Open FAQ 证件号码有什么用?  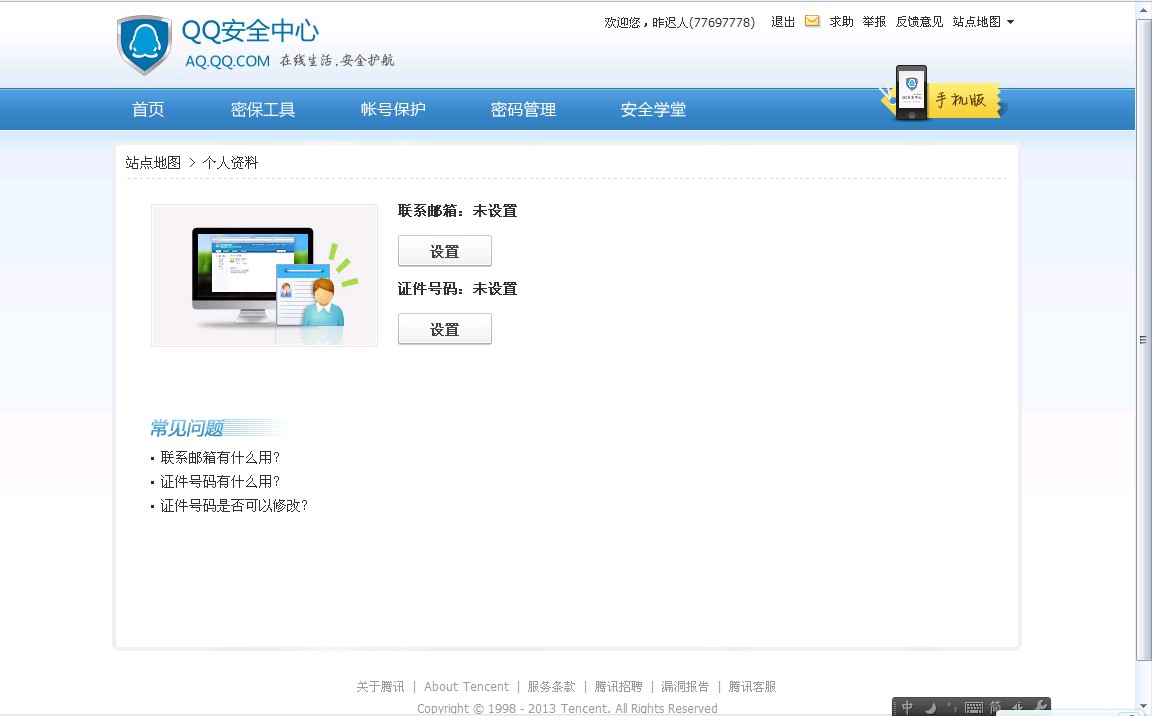click(x=220, y=482)
